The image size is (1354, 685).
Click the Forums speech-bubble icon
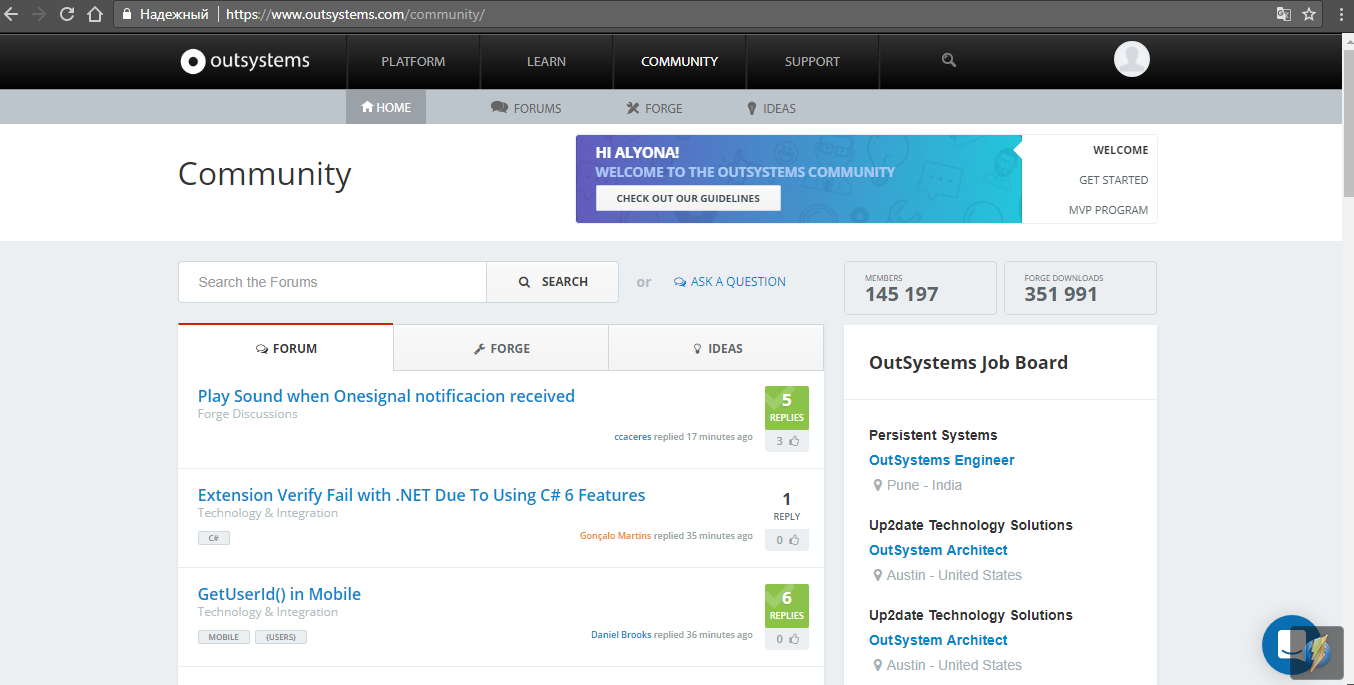pyautogui.click(x=498, y=107)
